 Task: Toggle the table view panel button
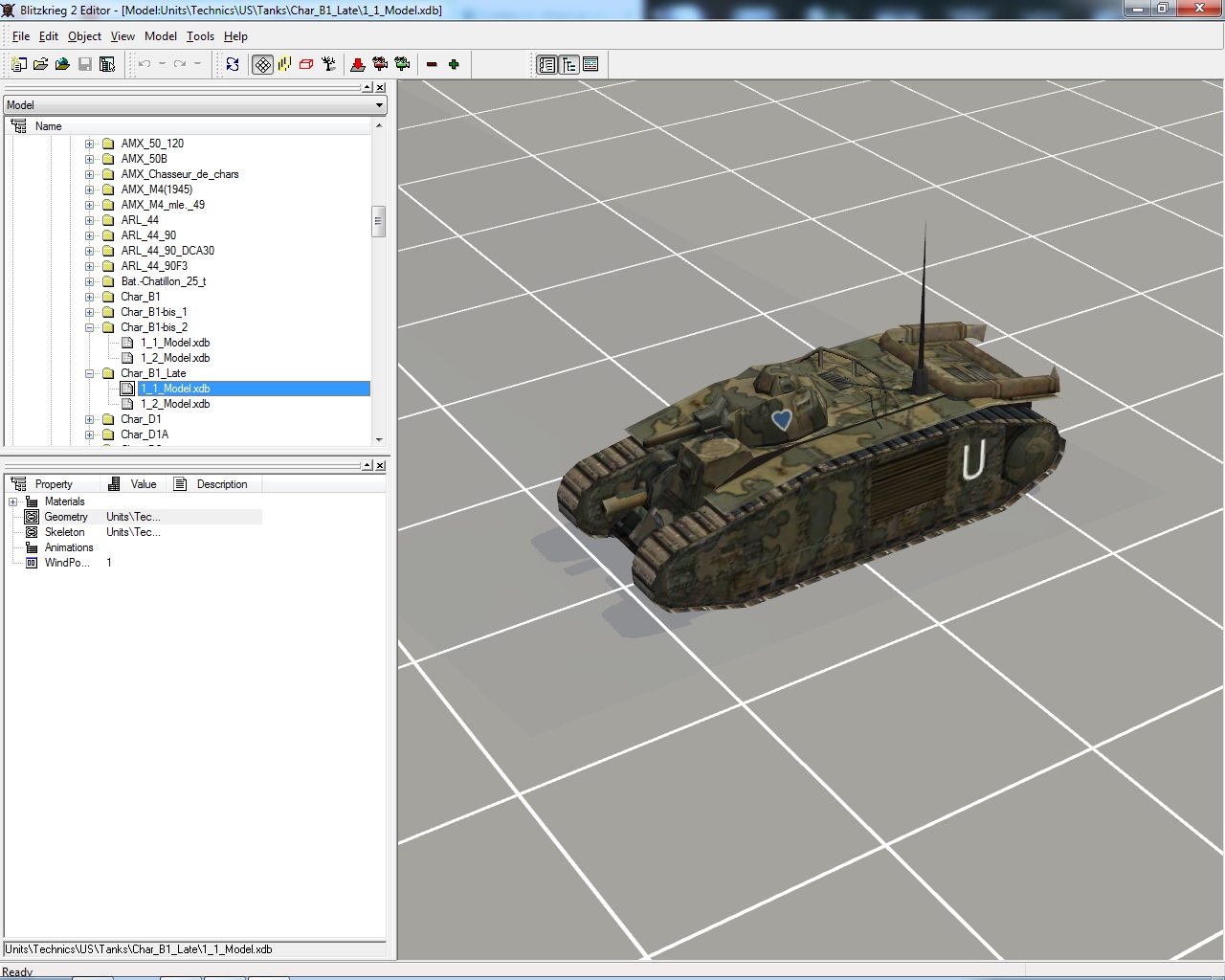point(590,64)
